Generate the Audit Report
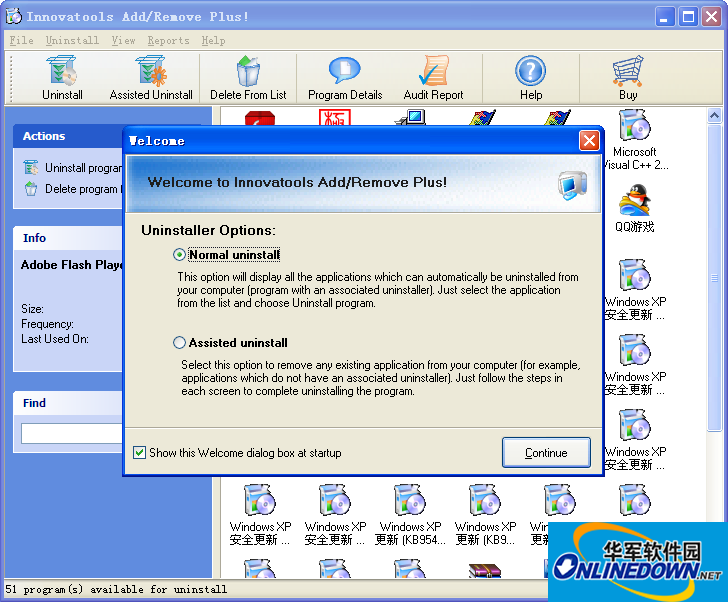Image resolution: width=728 pixels, height=602 pixels. pyautogui.click(x=433, y=78)
